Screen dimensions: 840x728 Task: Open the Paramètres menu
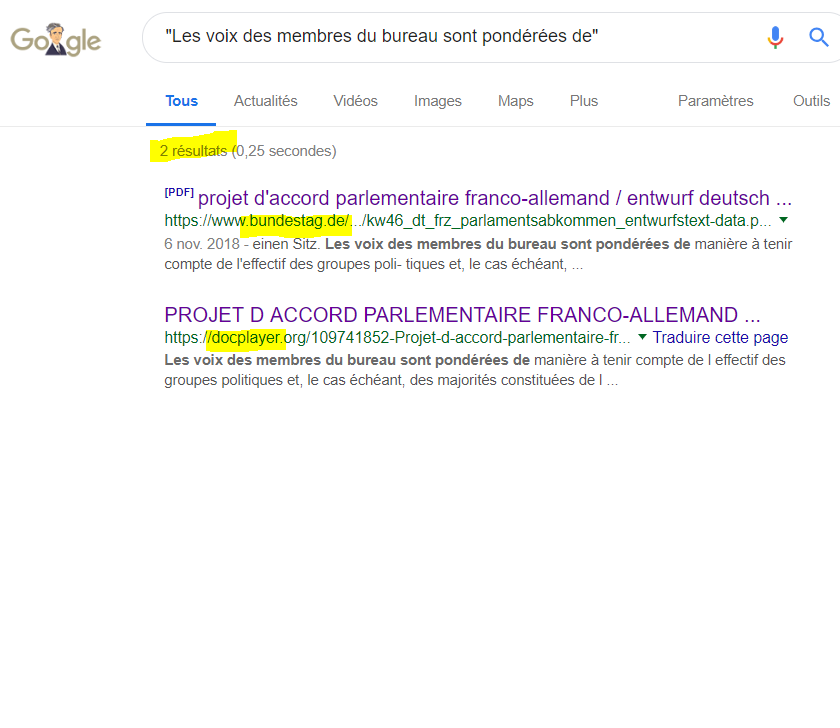click(x=715, y=101)
